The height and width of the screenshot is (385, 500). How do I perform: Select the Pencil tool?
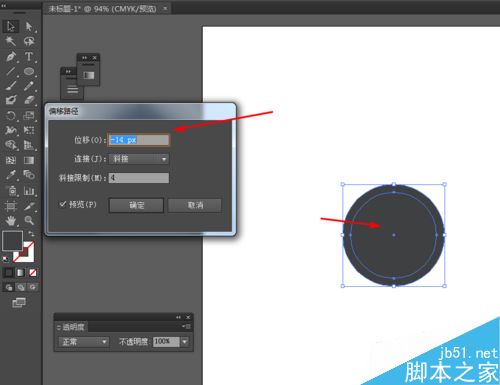click(x=29, y=85)
